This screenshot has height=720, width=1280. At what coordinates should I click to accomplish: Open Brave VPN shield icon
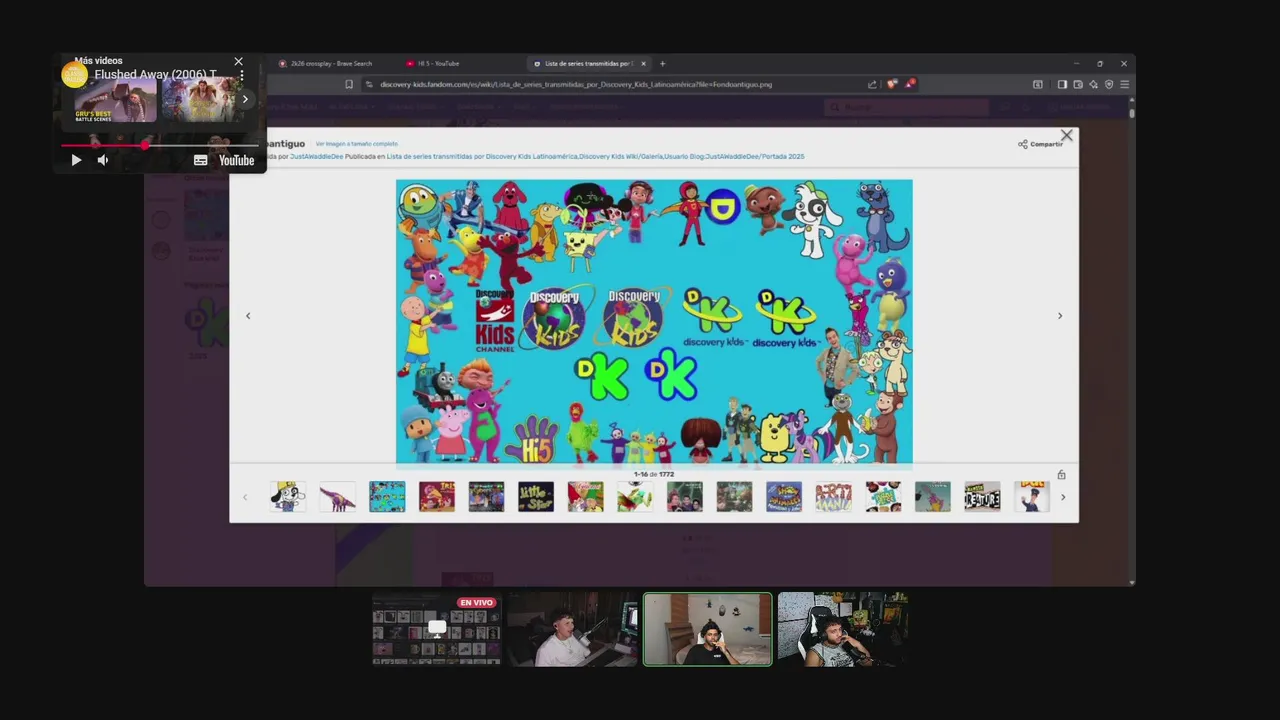(1109, 84)
